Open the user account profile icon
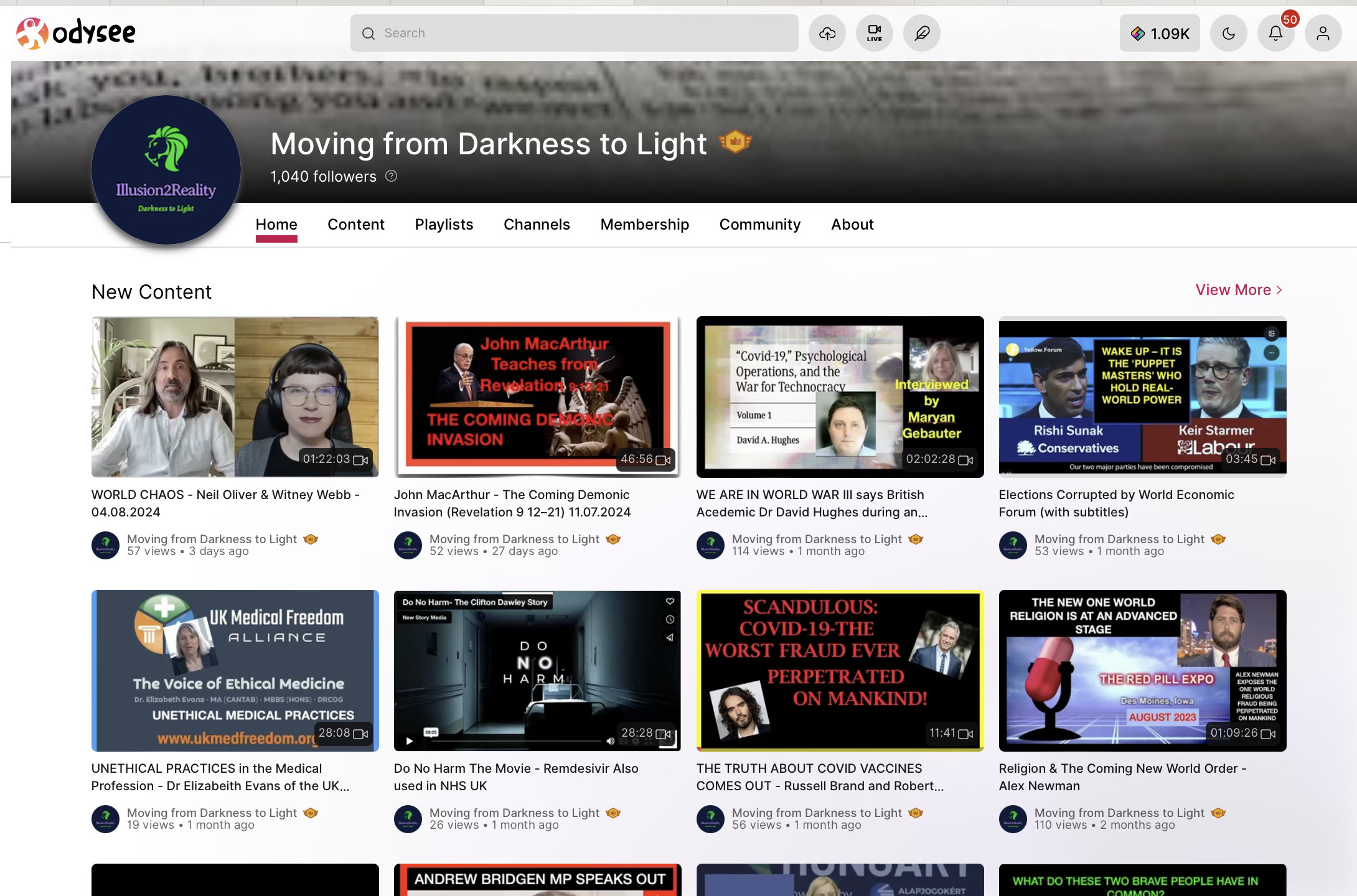 click(1323, 33)
